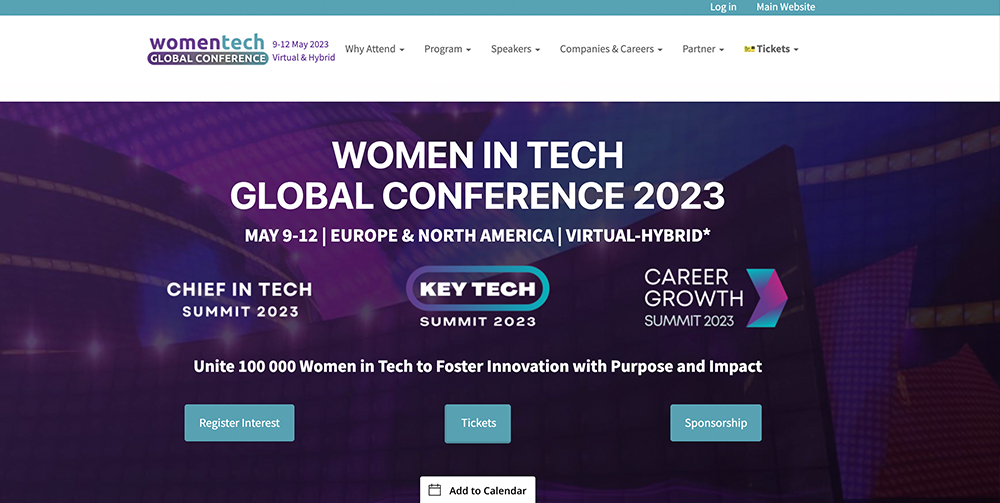Click the teal Tickets button
This screenshot has width=1000, height=503.
click(478, 423)
